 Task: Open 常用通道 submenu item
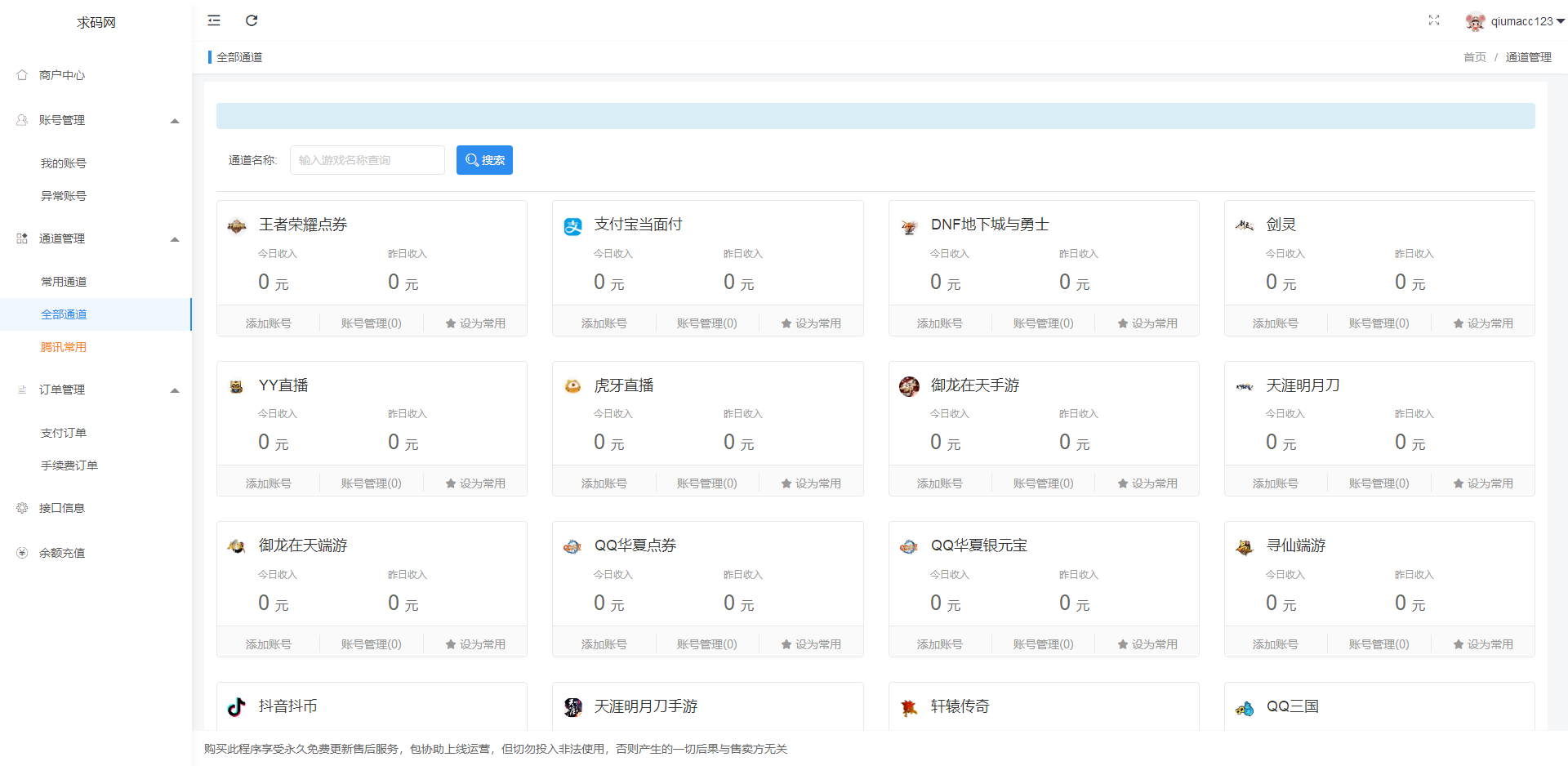click(64, 282)
